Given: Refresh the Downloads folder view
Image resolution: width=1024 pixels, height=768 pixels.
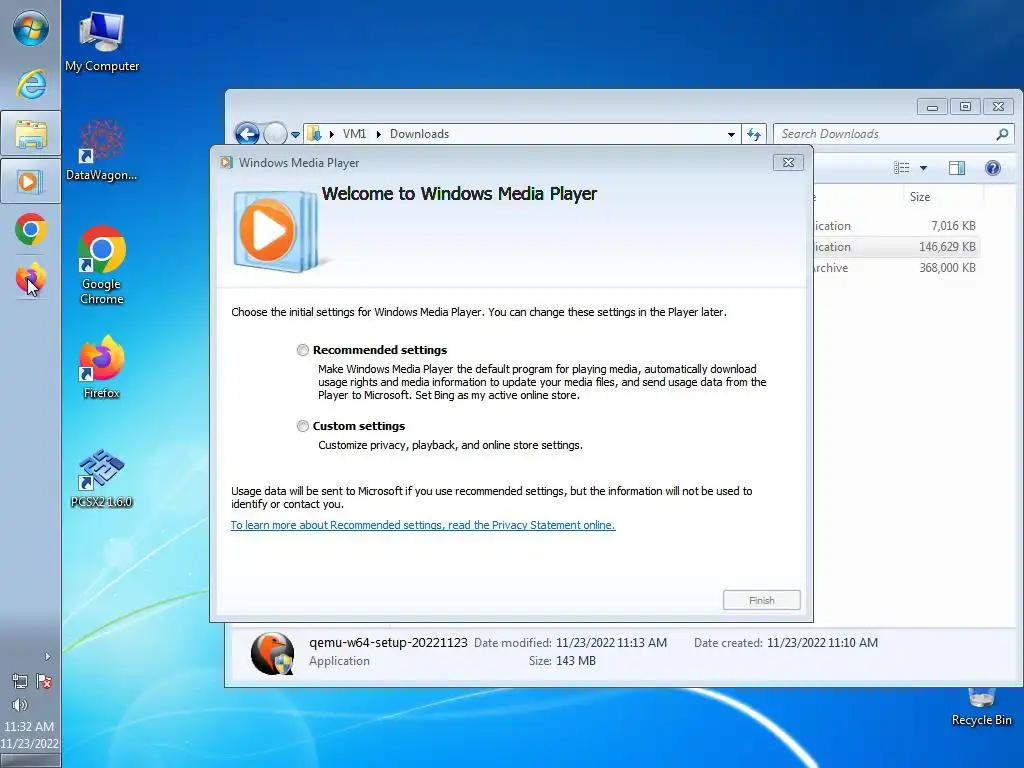Looking at the screenshot, I should 754,134.
